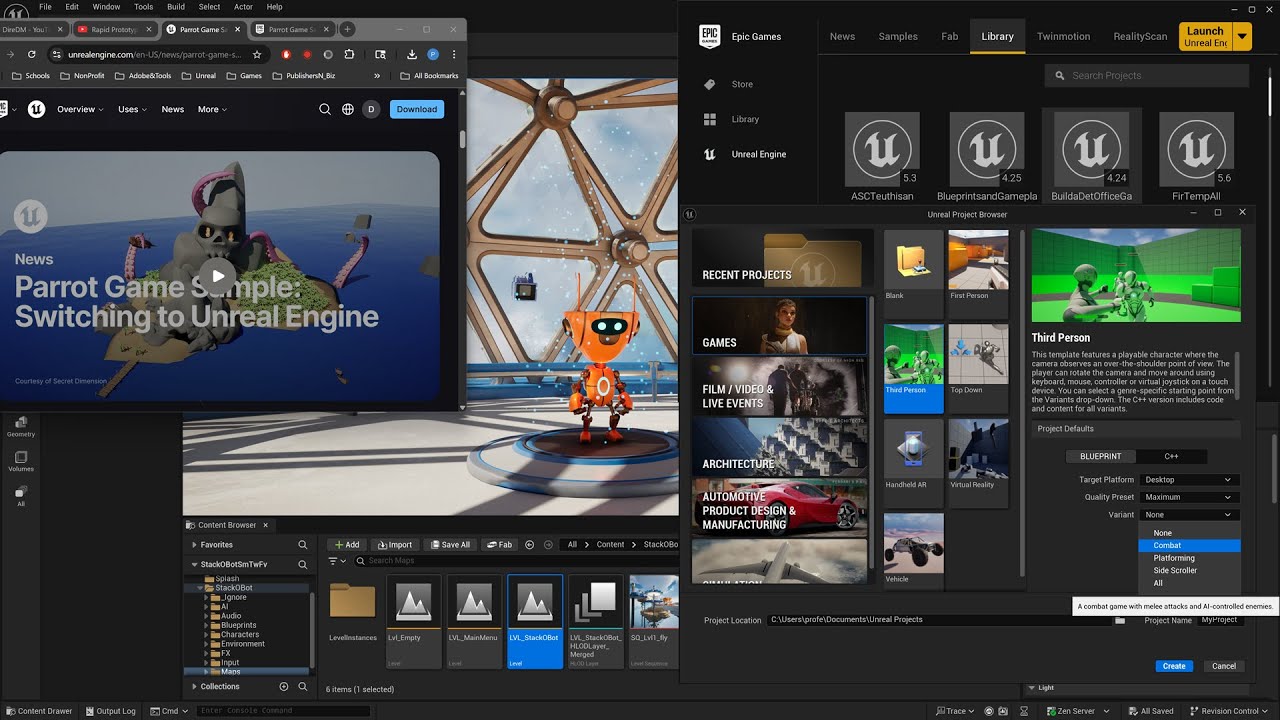Screen dimensions: 1280x720
Task: Open the language globe icon
Action: 348,109
